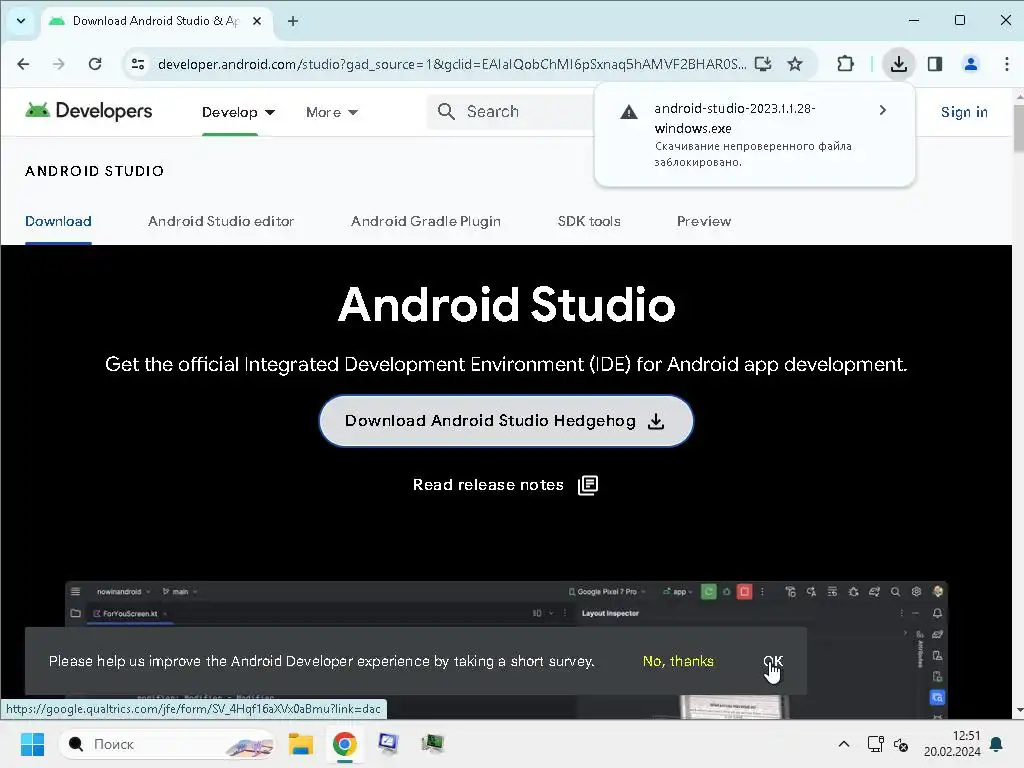Viewport: 1024px width, 768px height.
Task: Bookmark this page with the star icon
Action: (x=795, y=64)
